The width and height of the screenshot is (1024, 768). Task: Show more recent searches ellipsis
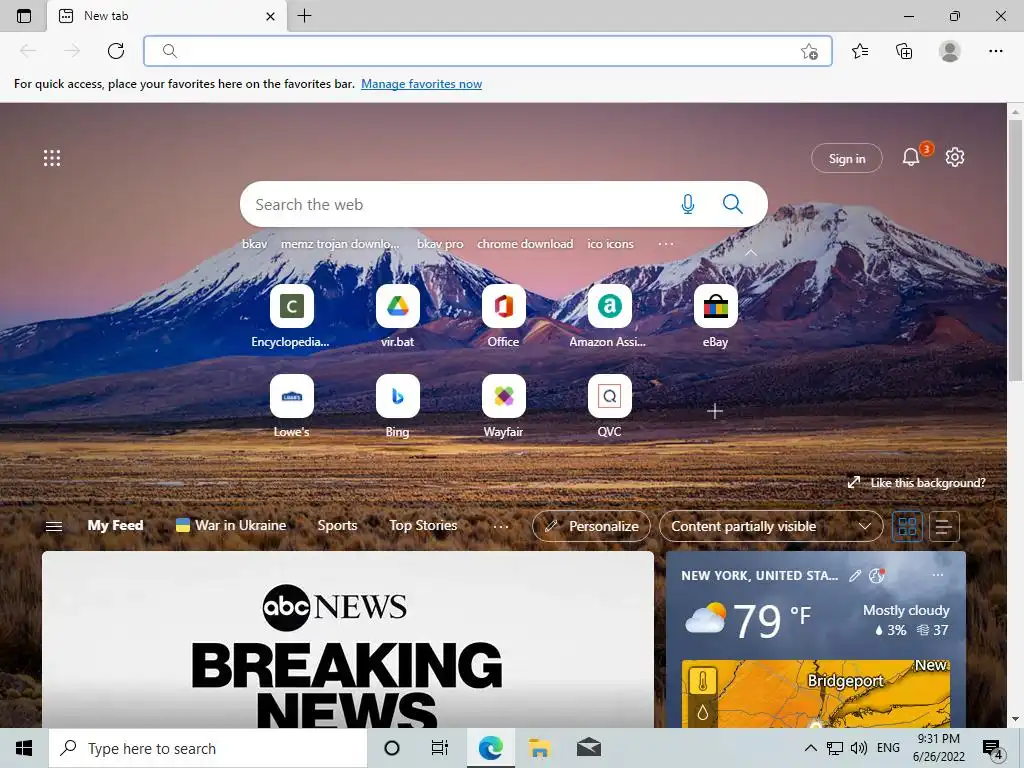(x=665, y=244)
